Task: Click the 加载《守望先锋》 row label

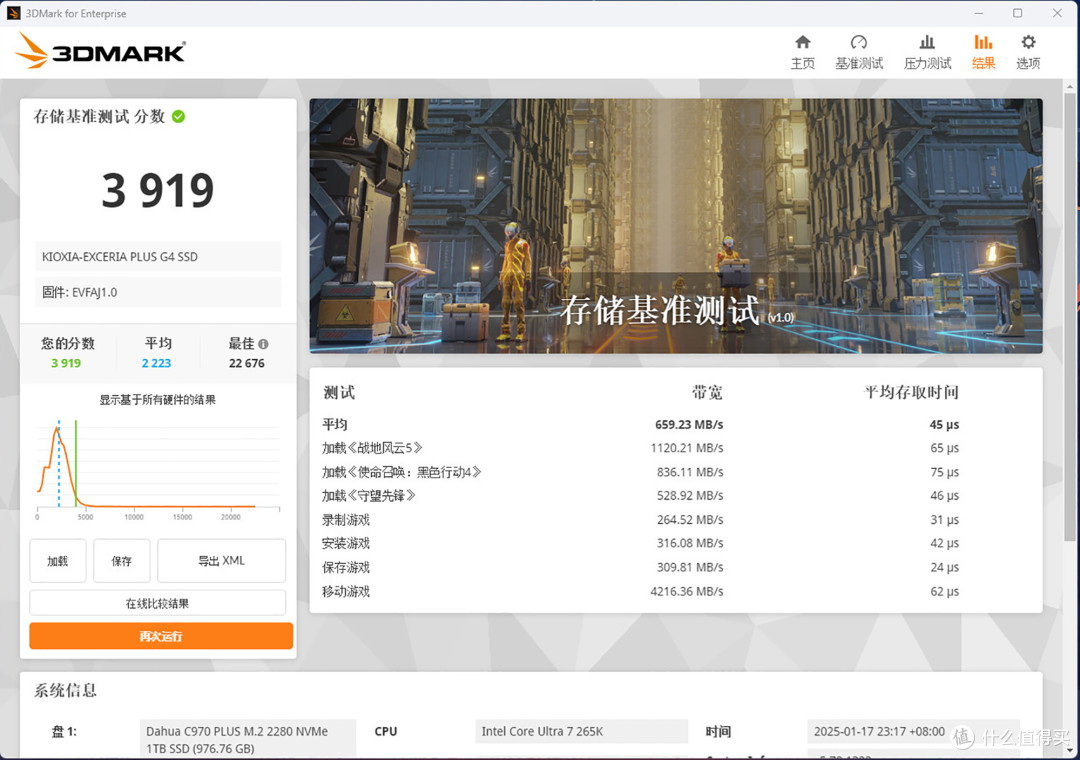Action: pos(368,495)
